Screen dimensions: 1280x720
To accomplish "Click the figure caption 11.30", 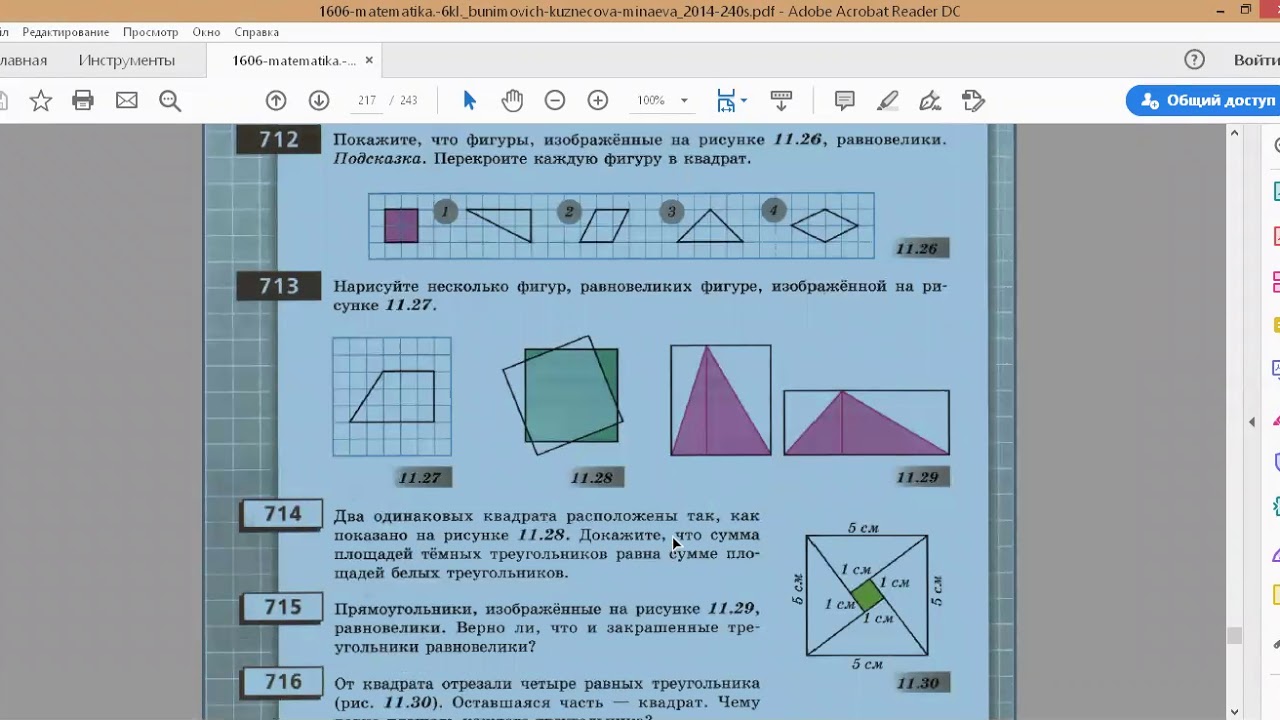I will pyautogui.click(x=918, y=684).
